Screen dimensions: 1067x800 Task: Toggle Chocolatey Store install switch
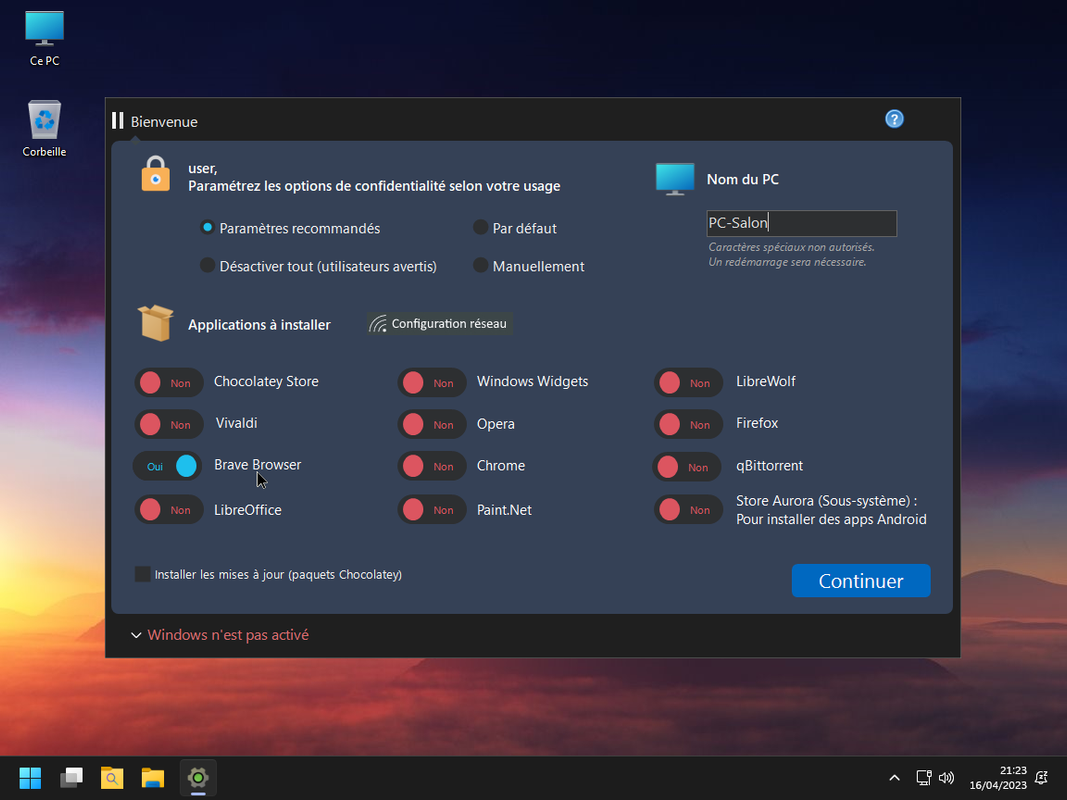tap(169, 383)
